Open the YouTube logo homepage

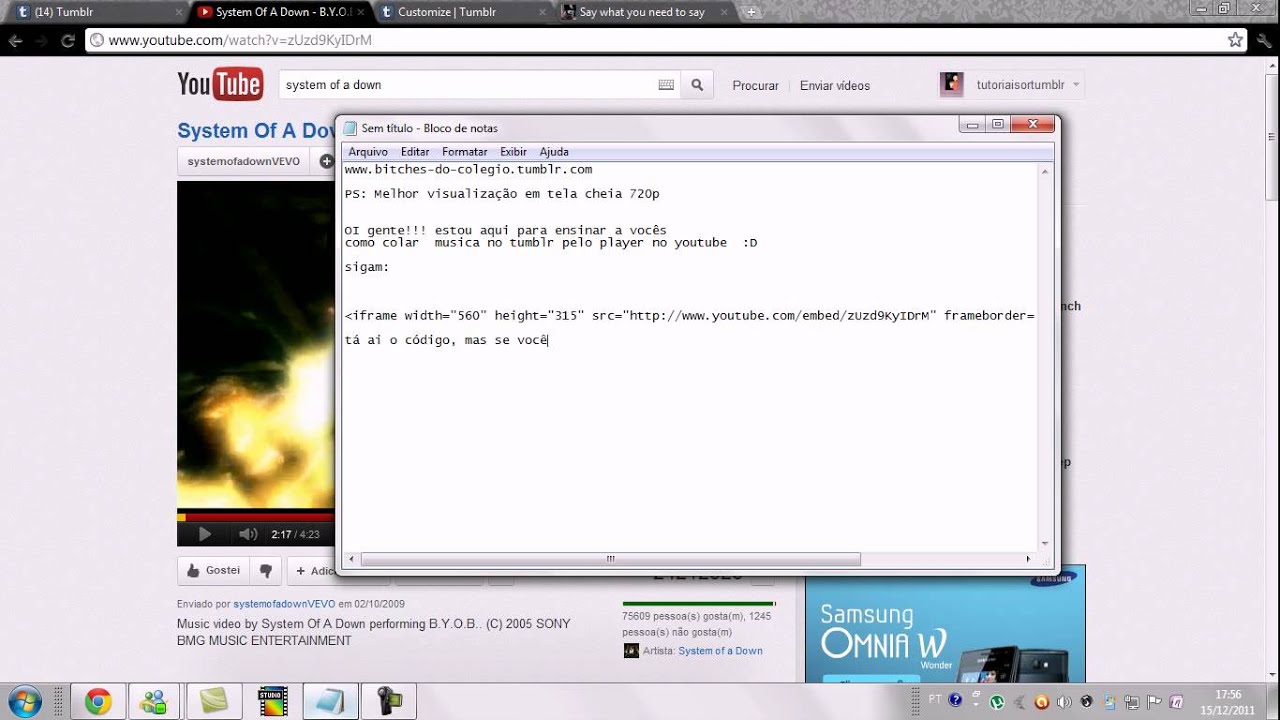point(220,85)
